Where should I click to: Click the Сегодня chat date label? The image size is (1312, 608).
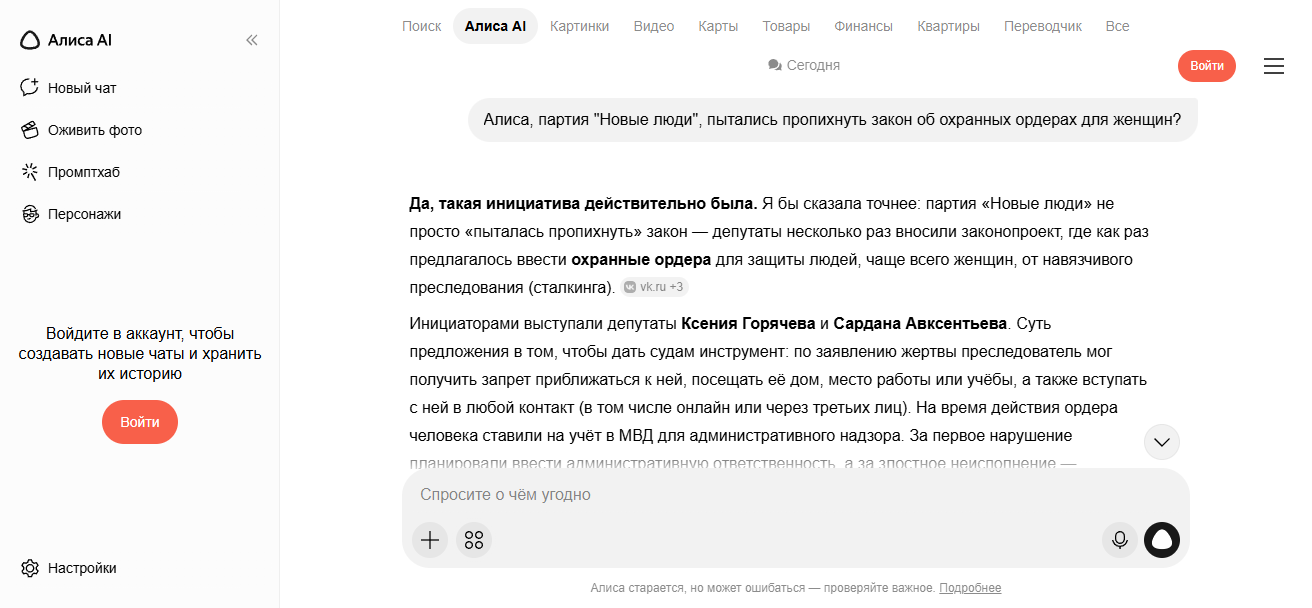click(804, 65)
